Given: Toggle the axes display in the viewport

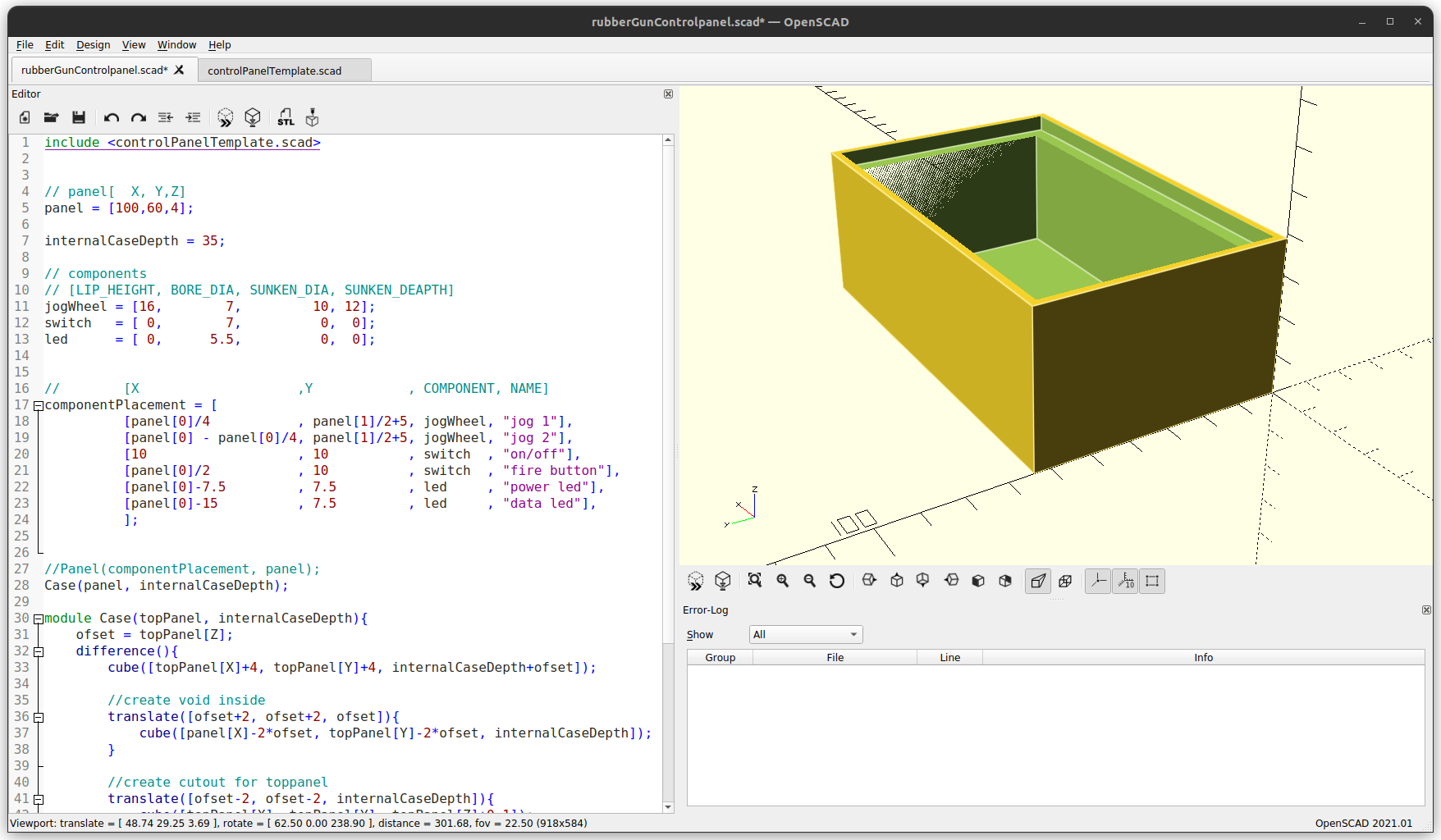Looking at the screenshot, I should coord(1097,581).
